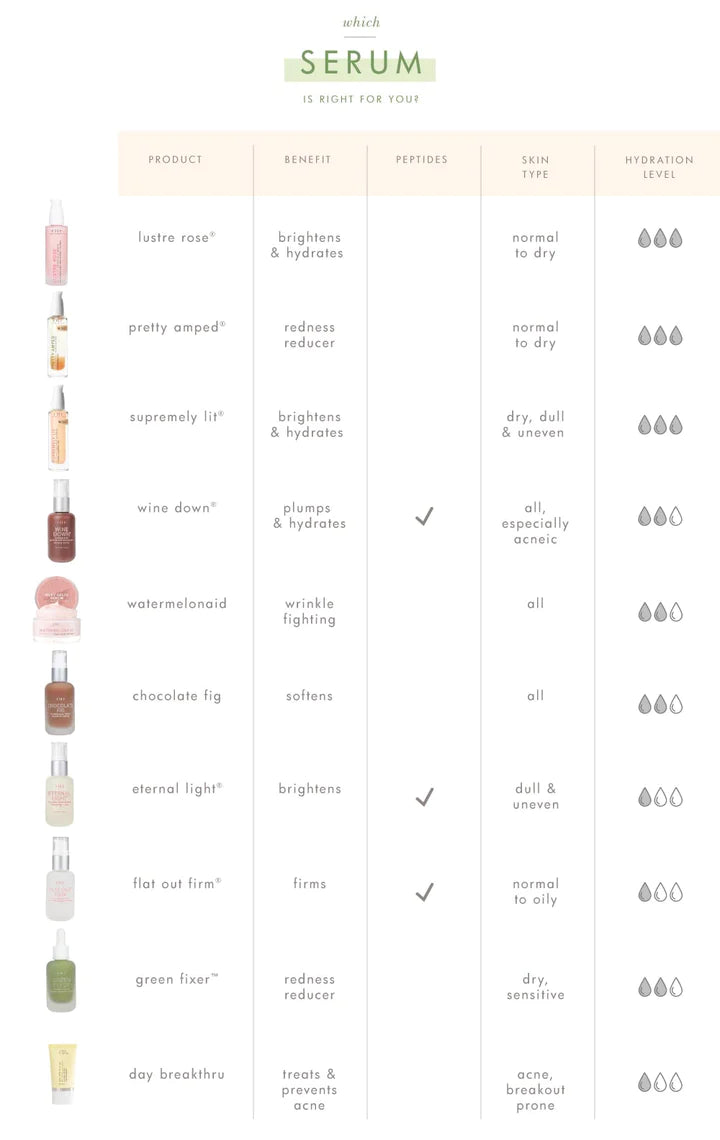Viewport: 720px width, 1140px height.
Task: Click the pretty amped hydration droplets icon
Action: (660, 336)
